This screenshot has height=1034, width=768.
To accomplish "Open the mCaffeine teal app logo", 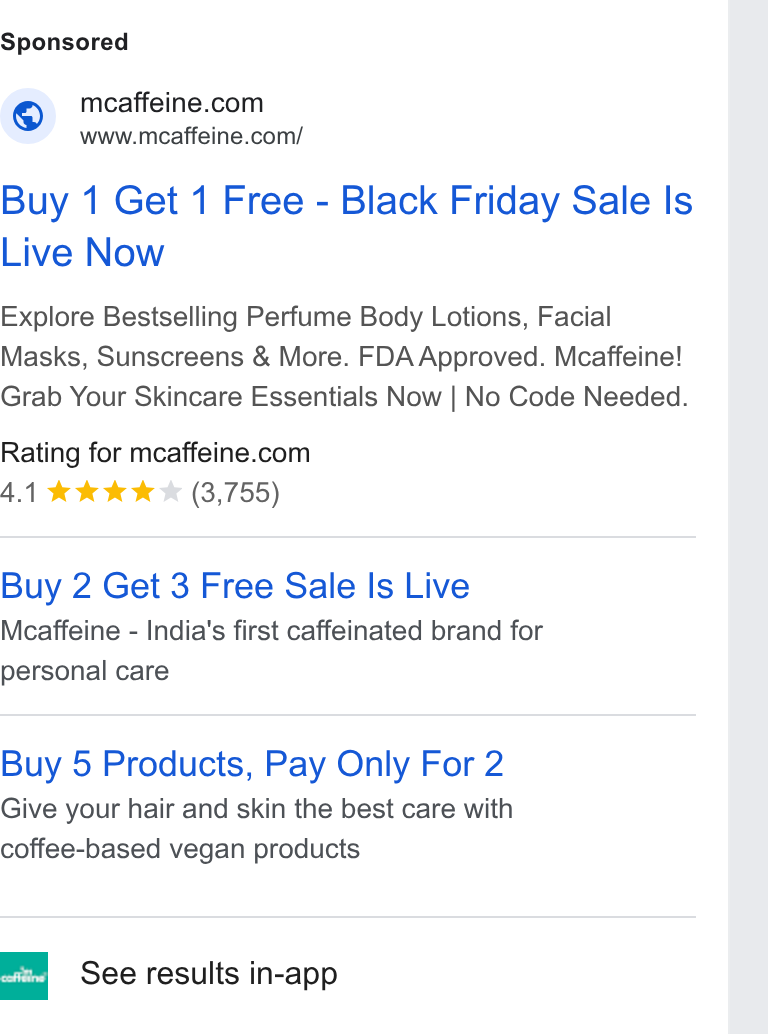I will tap(24, 976).
